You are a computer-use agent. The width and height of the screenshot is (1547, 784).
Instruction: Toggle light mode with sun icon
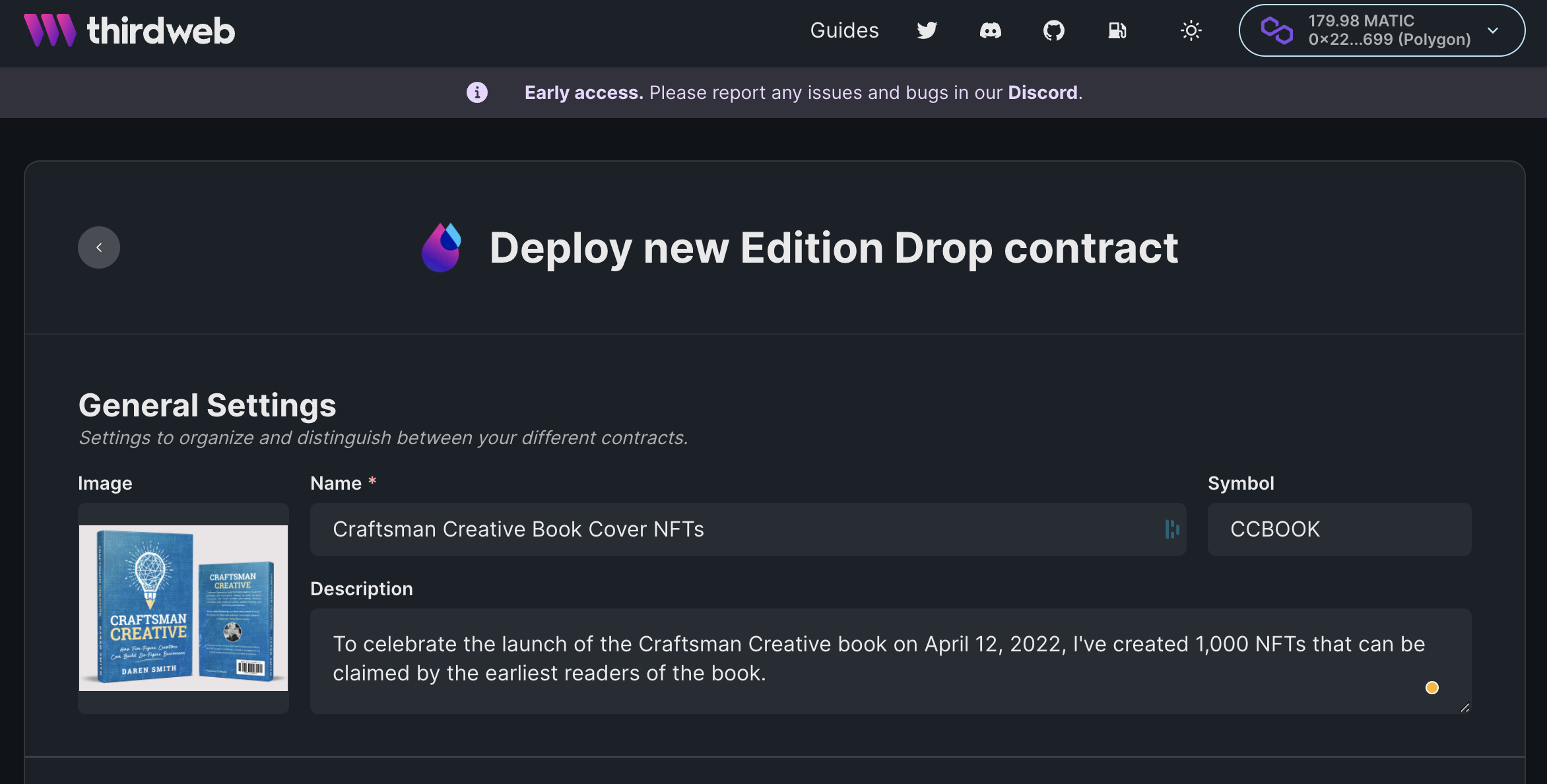click(x=1191, y=30)
